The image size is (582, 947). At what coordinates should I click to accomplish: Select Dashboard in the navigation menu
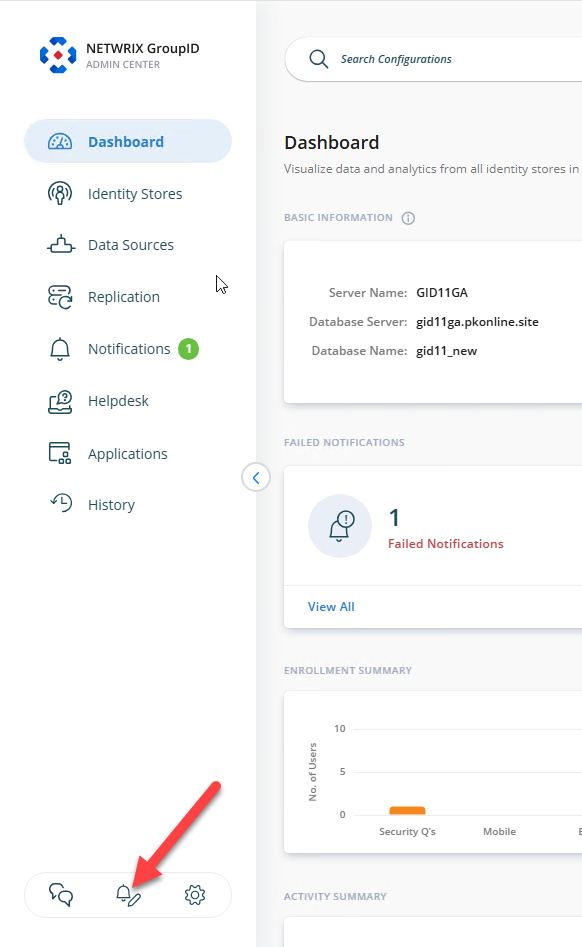pyautogui.click(x=128, y=142)
